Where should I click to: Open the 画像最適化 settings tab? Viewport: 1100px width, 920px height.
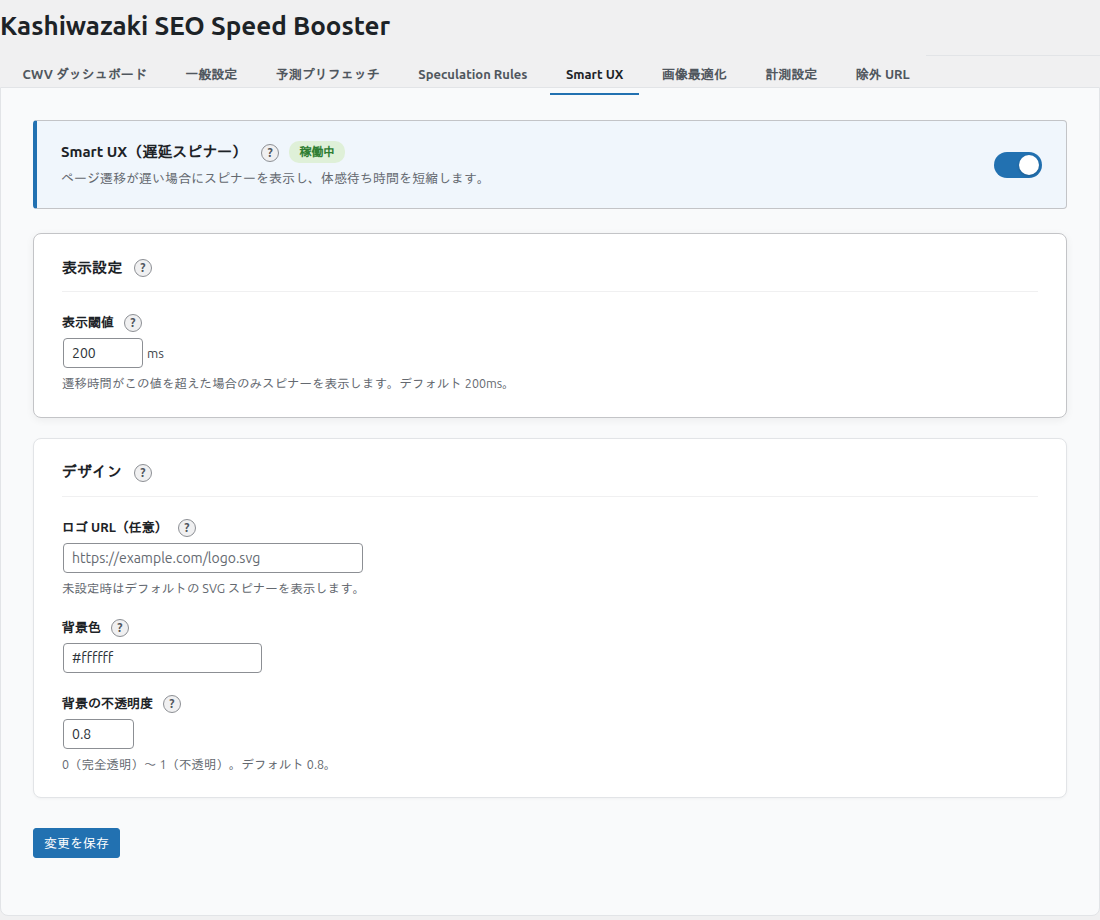[694, 73]
